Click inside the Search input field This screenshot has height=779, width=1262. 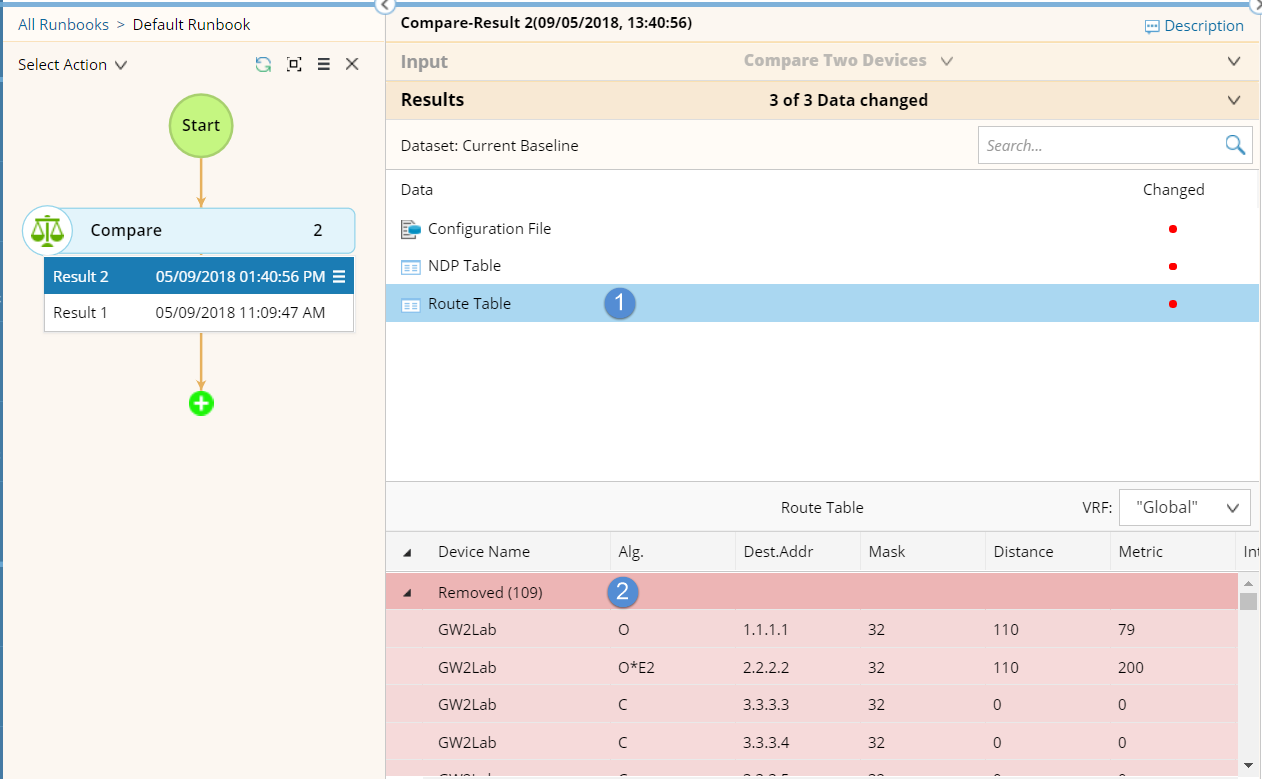click(1098, 145)
